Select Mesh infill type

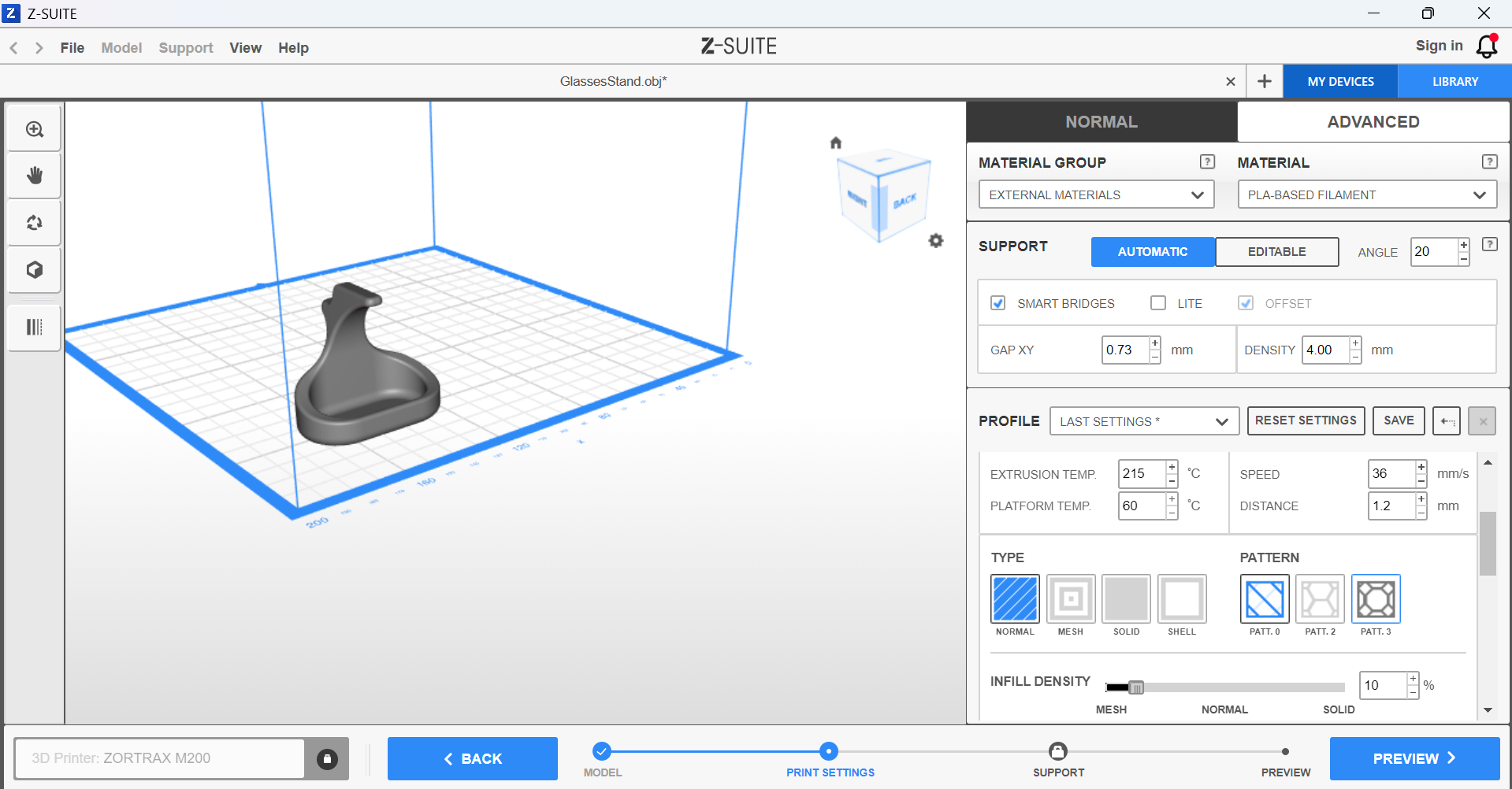[1071, 599]
